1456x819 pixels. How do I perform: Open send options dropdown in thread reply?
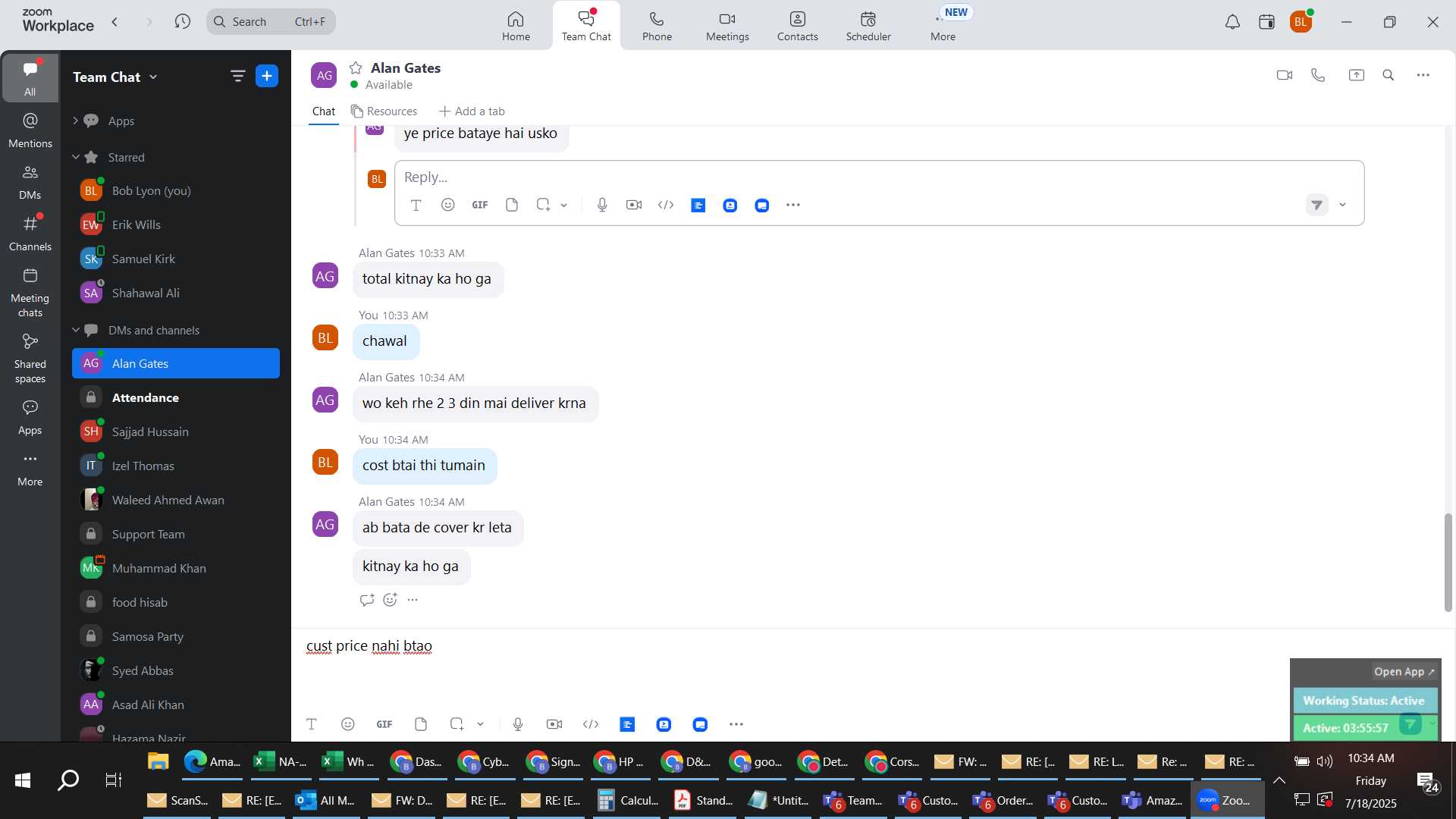(x=1342, y=205)
